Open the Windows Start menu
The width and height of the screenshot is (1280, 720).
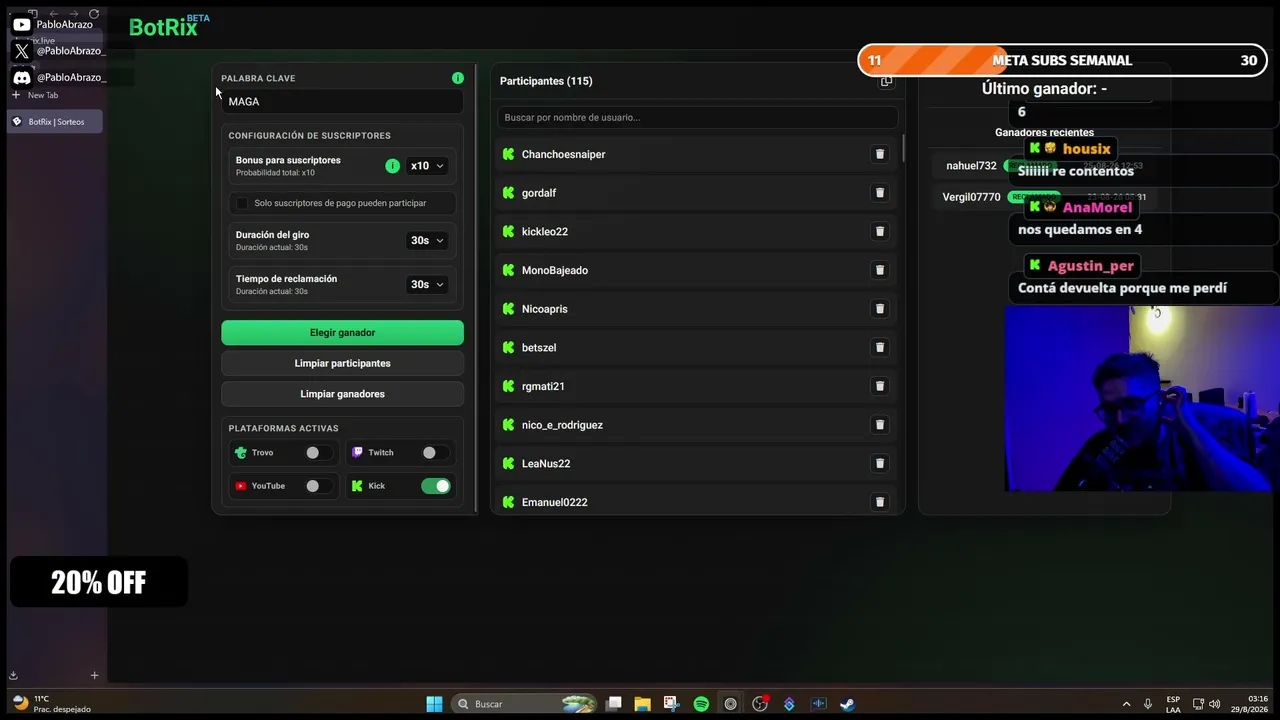coord(434,704)
